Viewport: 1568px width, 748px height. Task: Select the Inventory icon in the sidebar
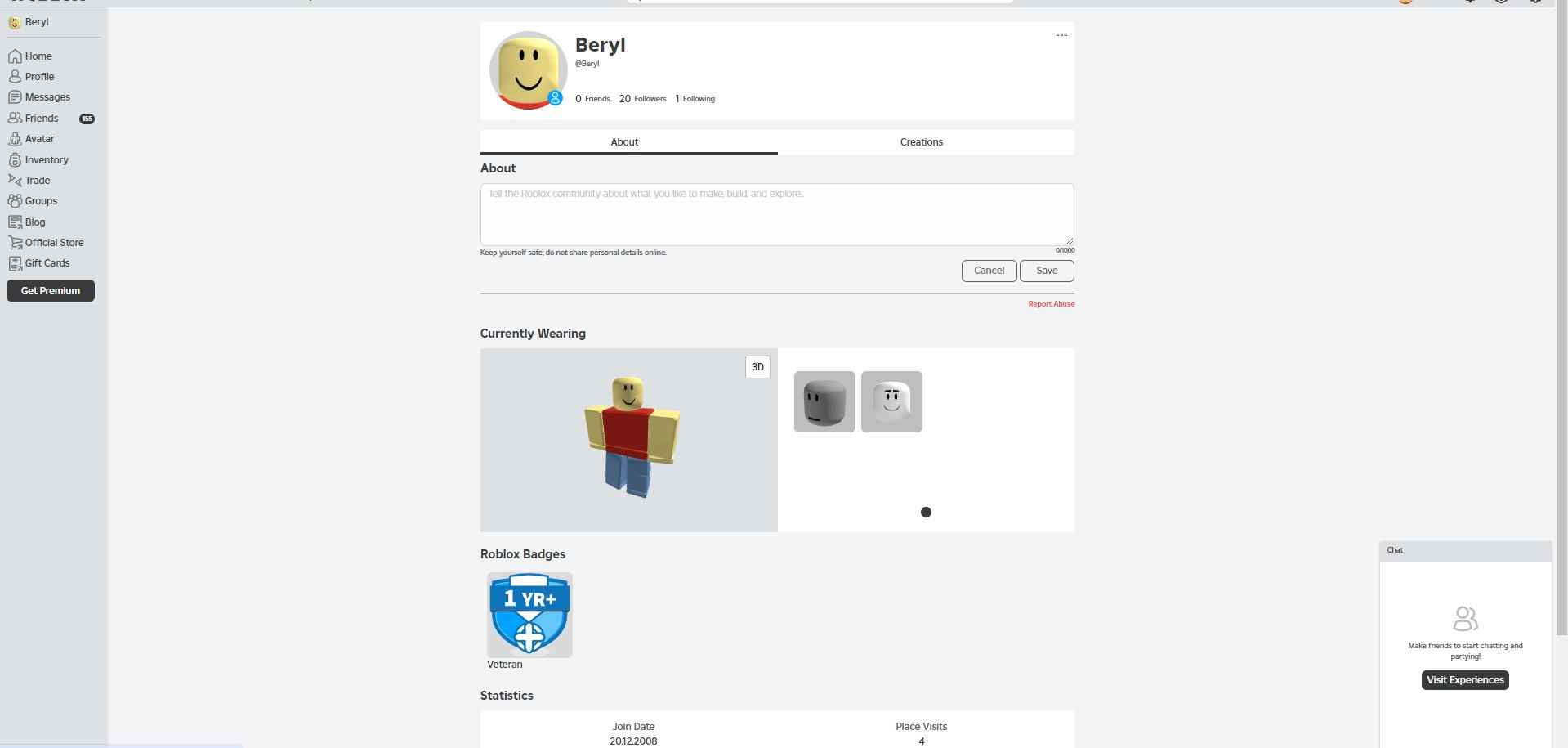point(16,159)
